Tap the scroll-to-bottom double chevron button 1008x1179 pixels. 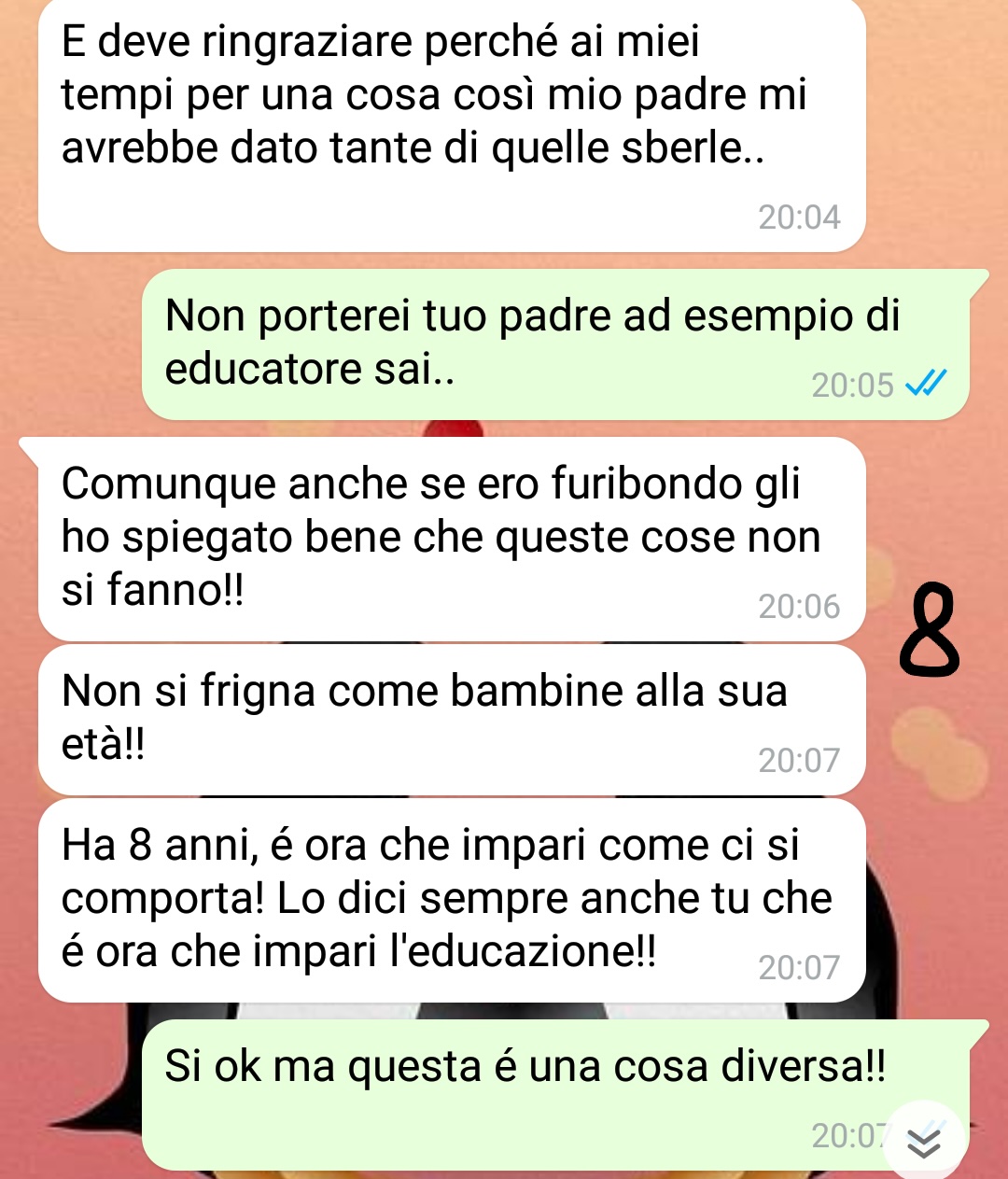coord(924,1143)
